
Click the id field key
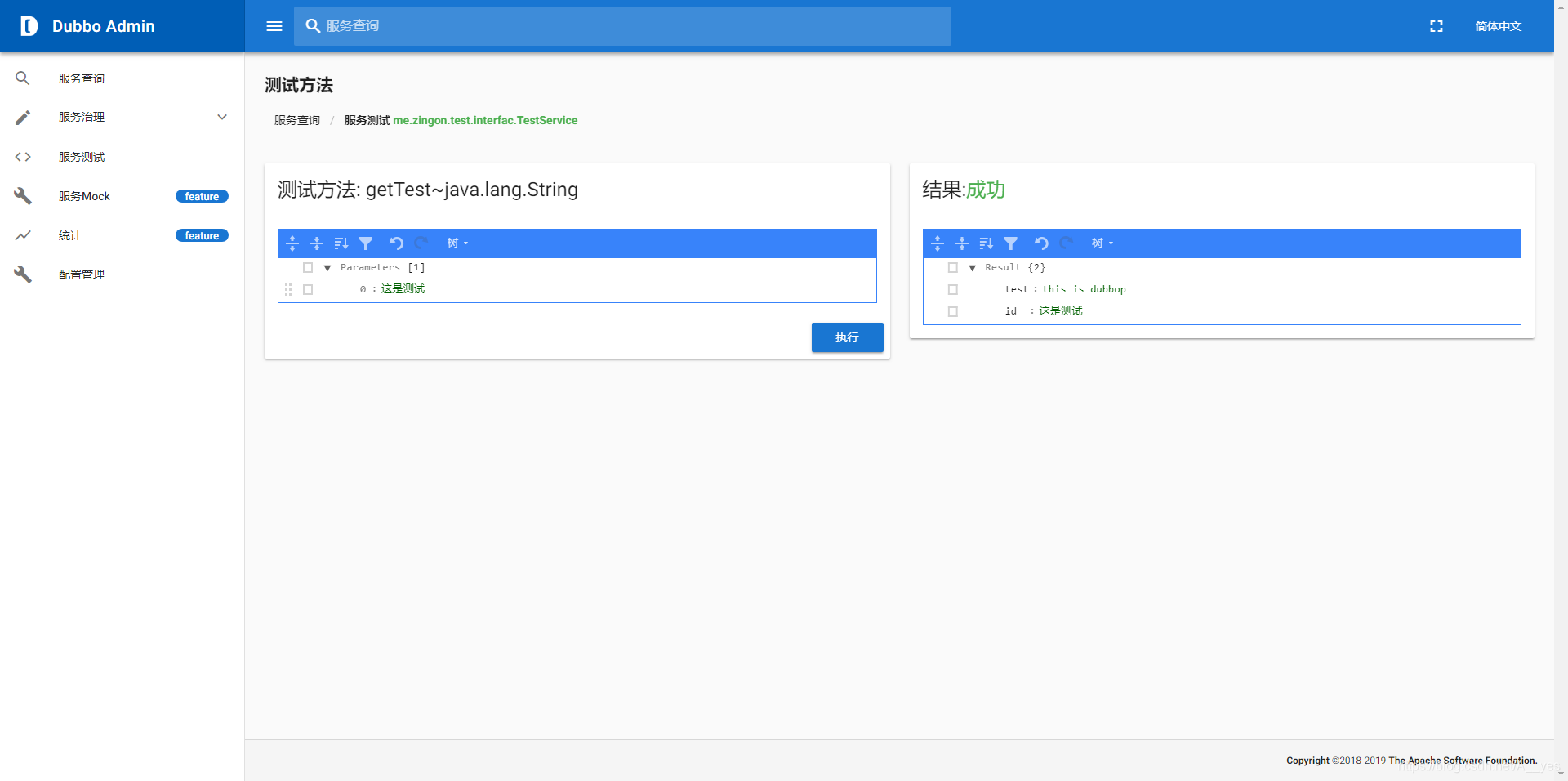coord(1011,311)
